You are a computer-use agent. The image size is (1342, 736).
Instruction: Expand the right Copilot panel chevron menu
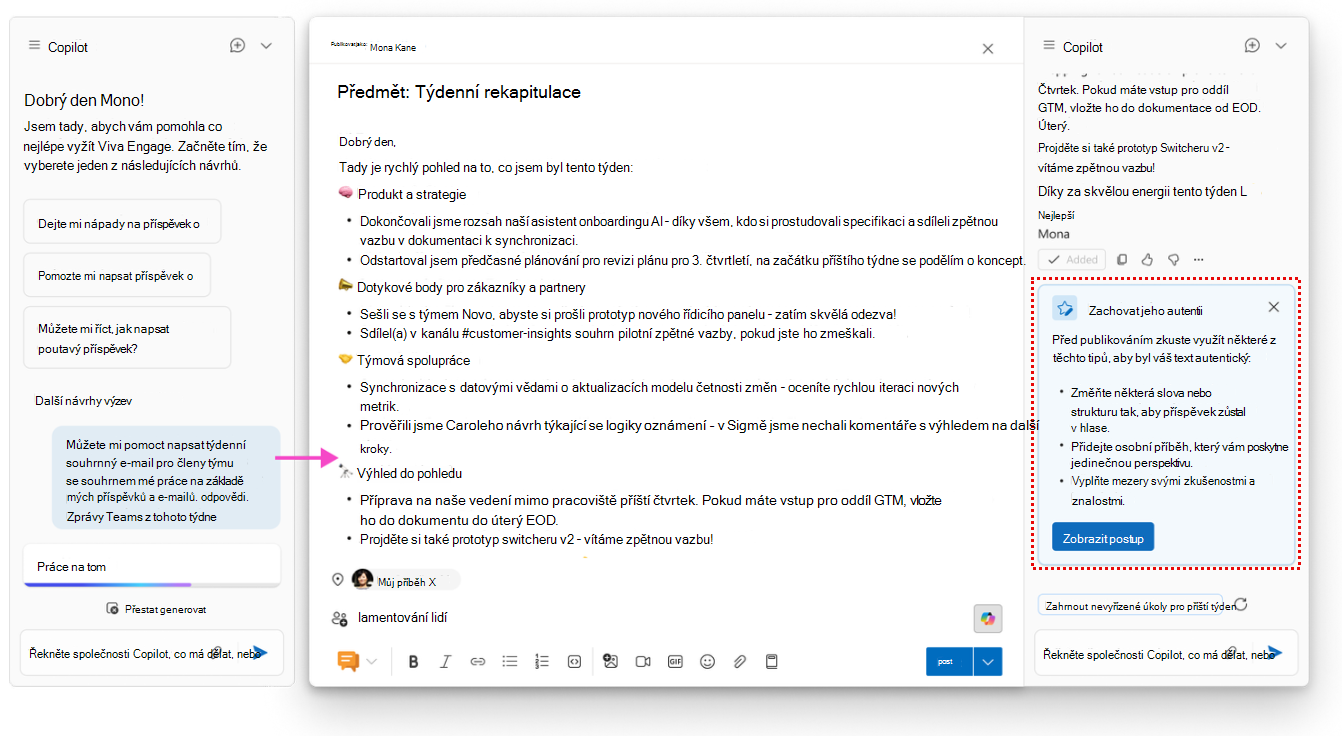click(x=1281, y=46)
